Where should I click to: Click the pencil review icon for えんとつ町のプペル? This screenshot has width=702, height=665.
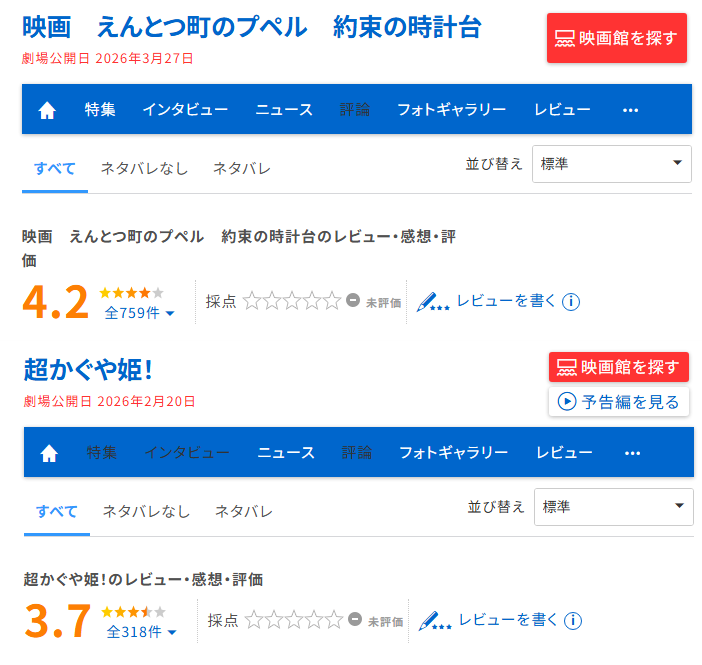tap(433, 301)
